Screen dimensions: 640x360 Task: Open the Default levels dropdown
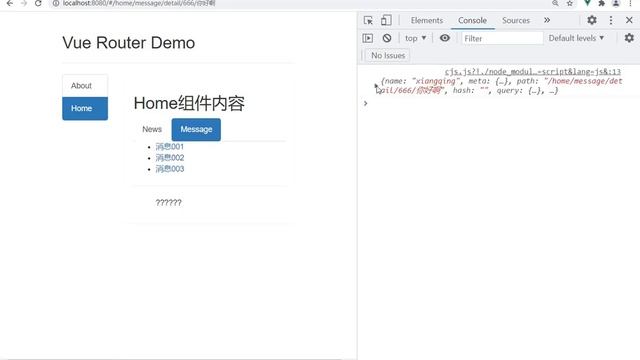click(x=576, y=38)
